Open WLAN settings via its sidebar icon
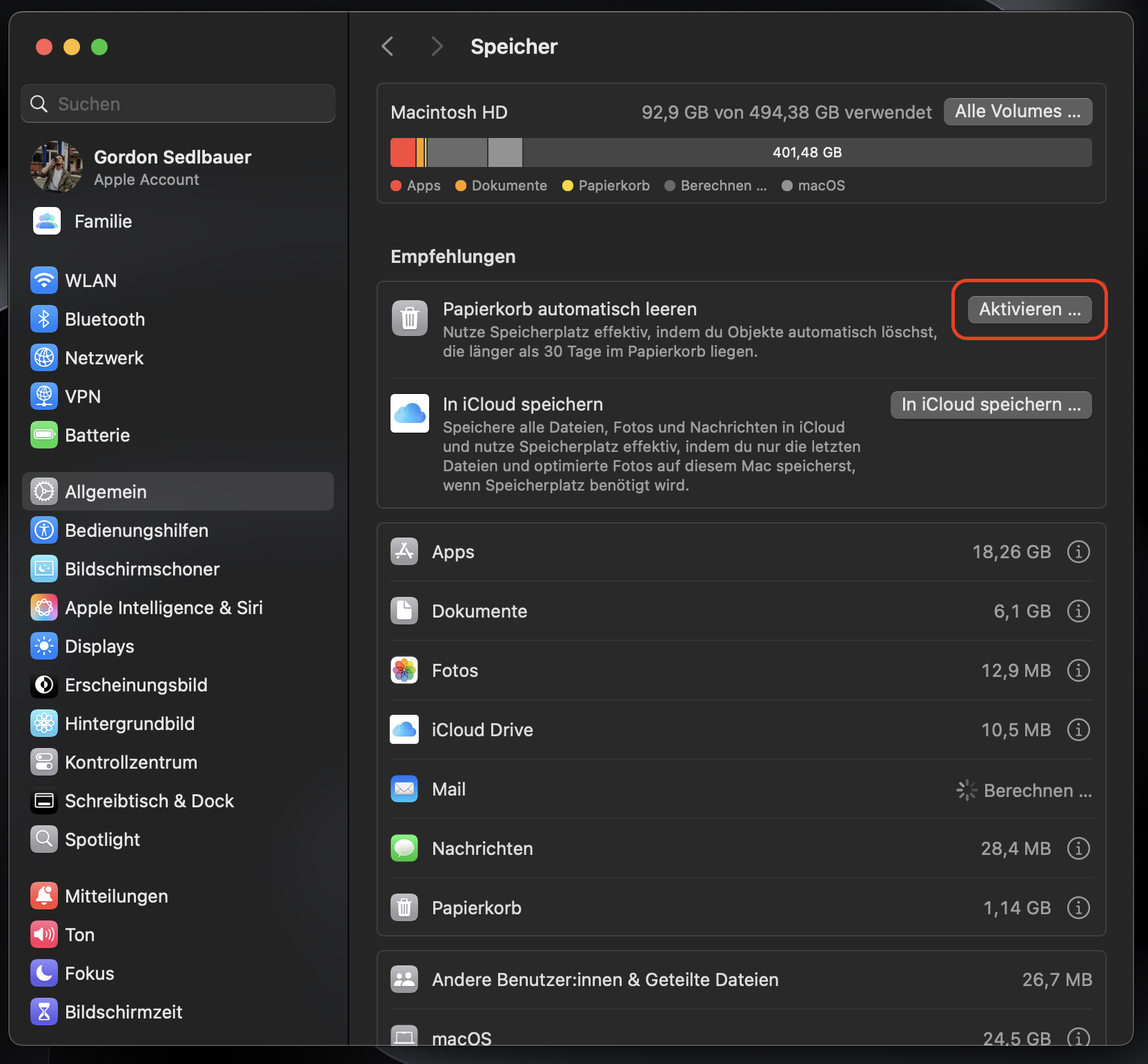Viewport: 1148px width, 1064px height. [44, 280]
